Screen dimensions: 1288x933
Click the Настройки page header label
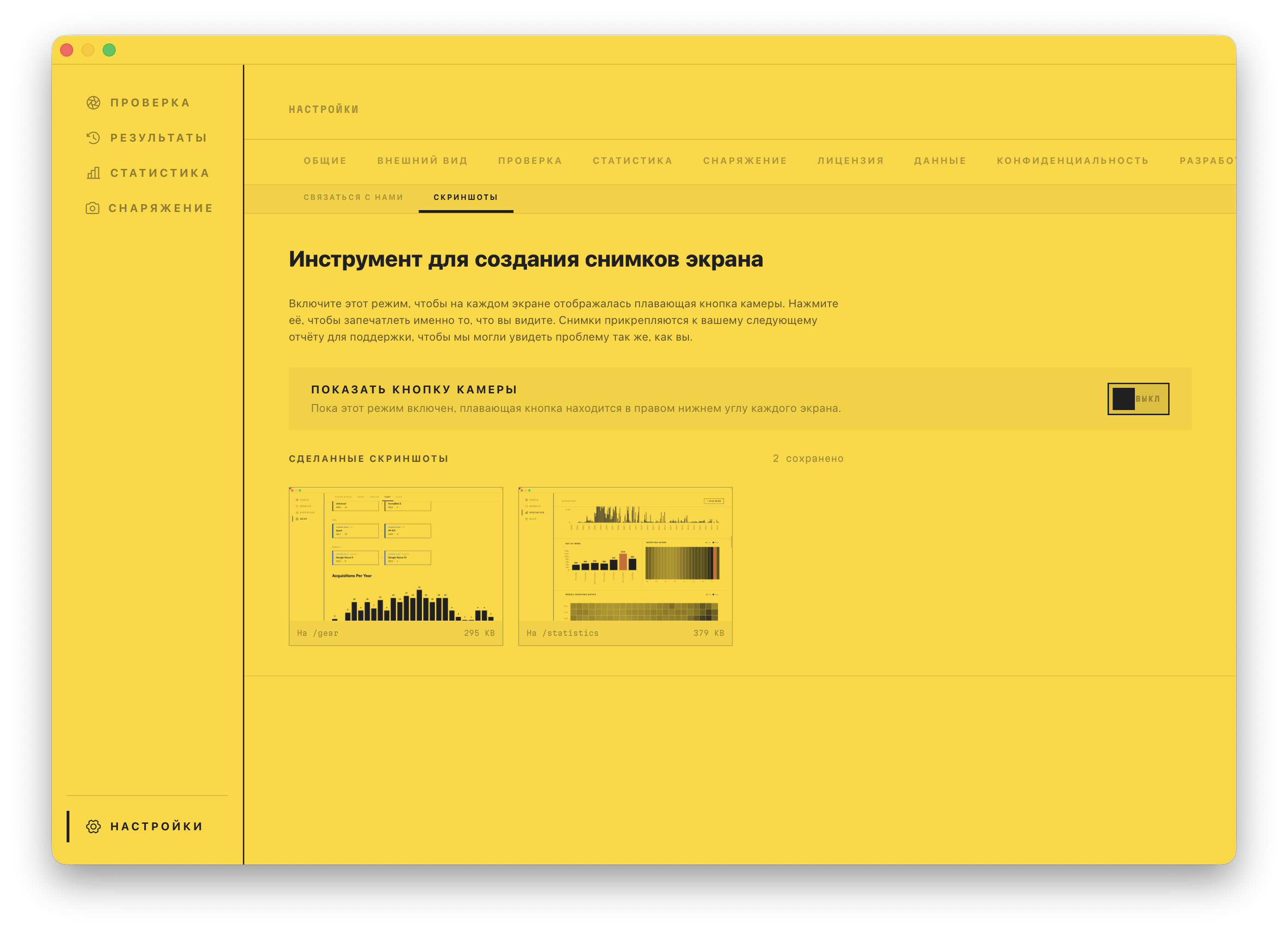tap(324, 109)
